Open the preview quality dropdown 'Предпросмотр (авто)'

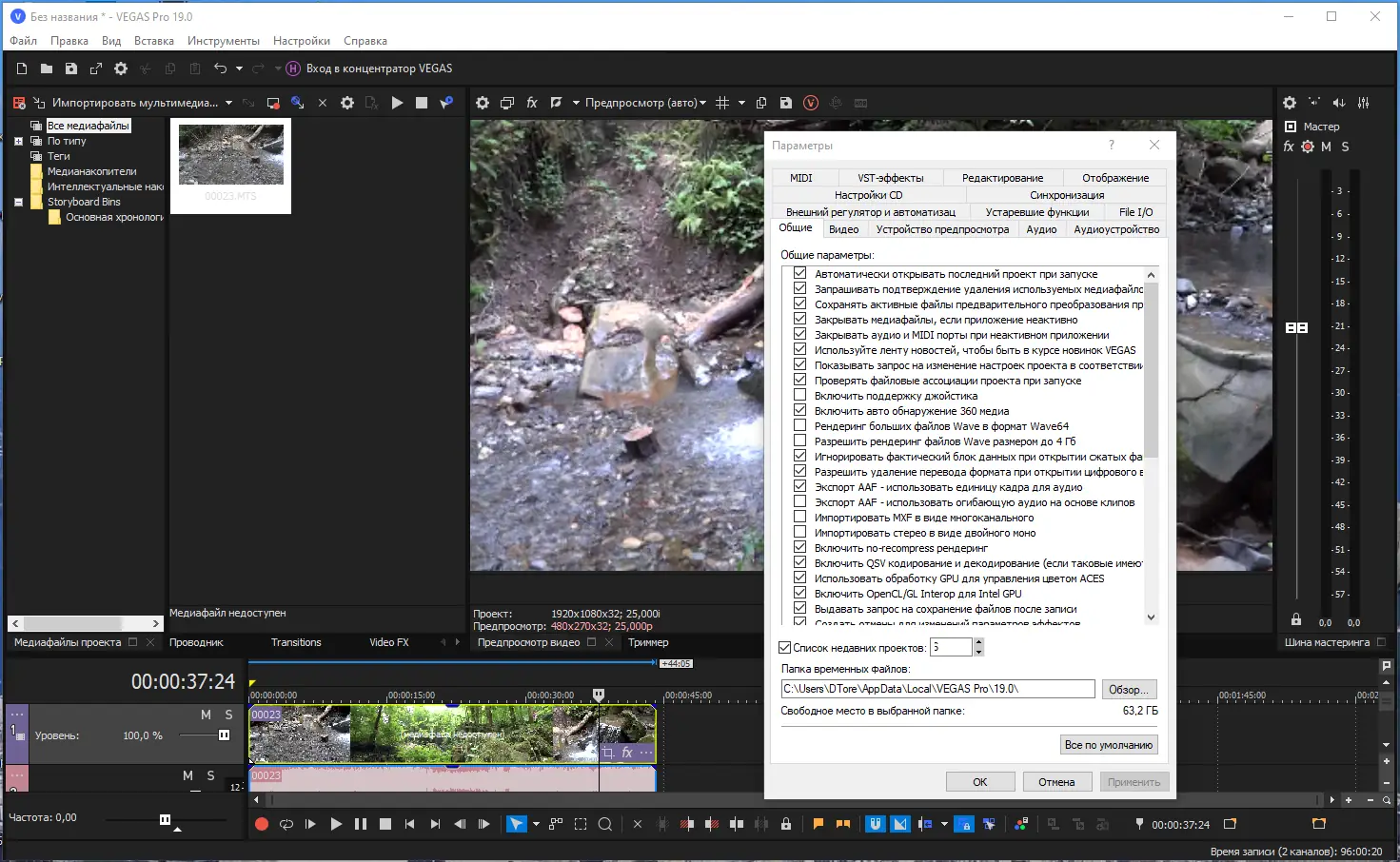pyautogui.click(x=645, y=103)
